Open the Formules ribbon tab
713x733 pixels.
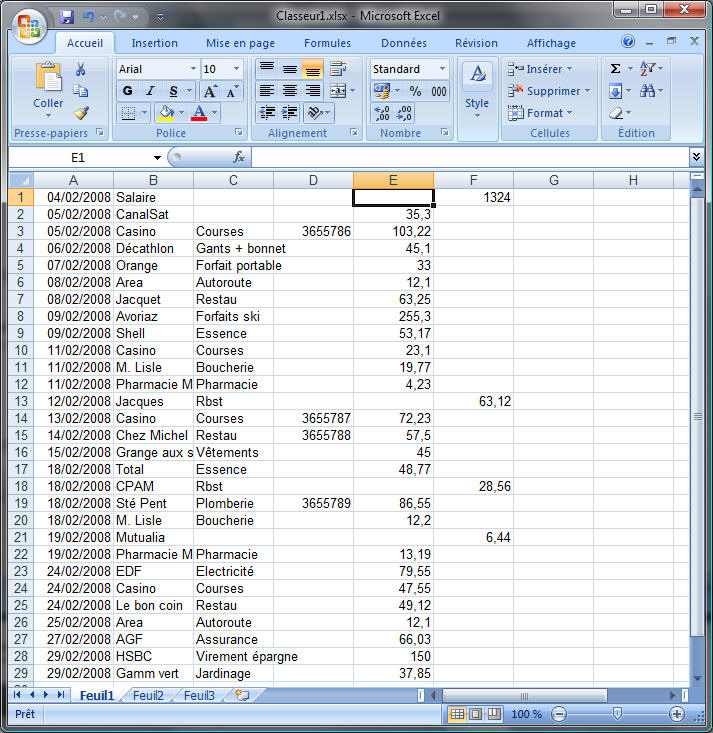327,43
